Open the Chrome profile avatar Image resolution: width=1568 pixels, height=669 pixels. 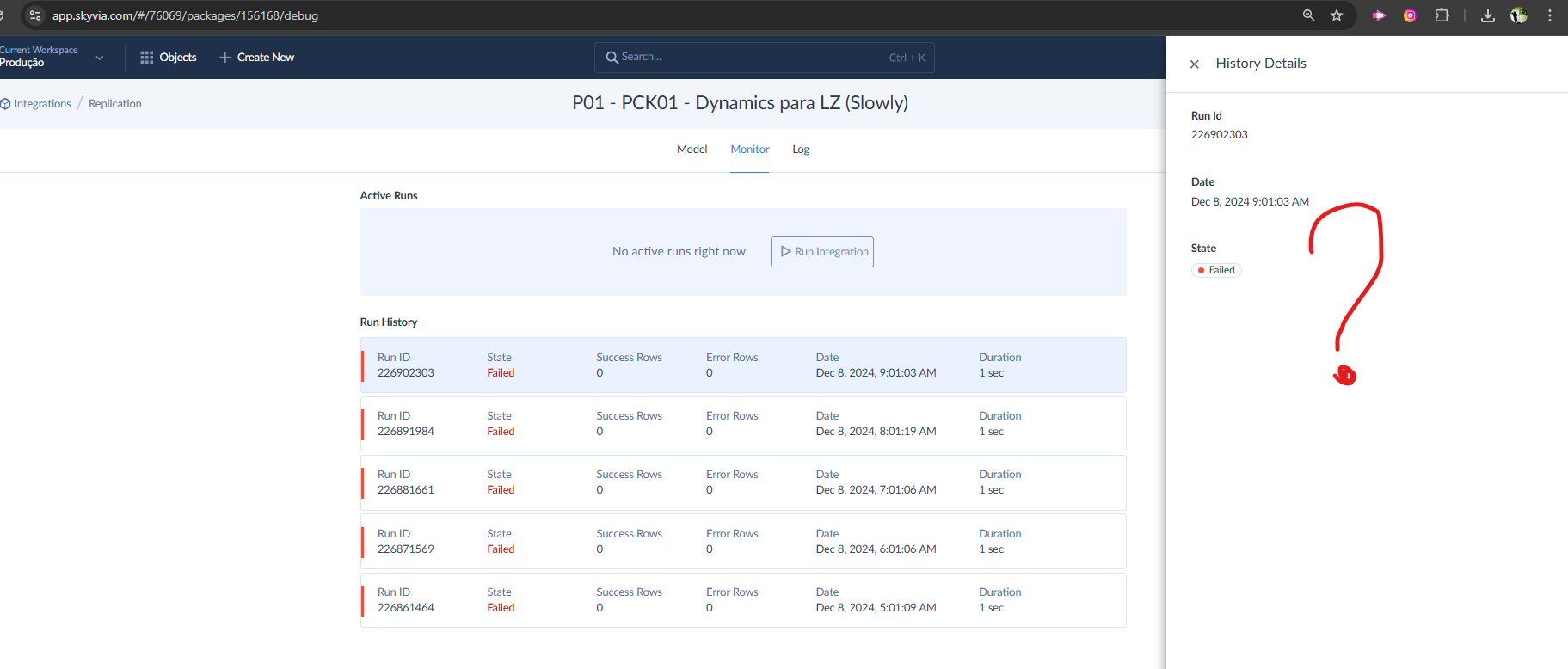pos(1519,15)
